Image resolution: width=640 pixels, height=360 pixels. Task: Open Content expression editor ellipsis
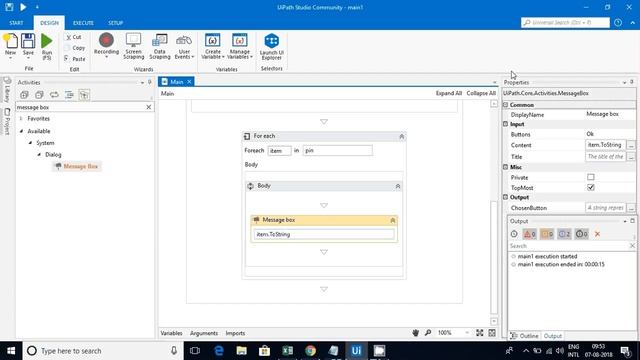[x=631, y=145]
